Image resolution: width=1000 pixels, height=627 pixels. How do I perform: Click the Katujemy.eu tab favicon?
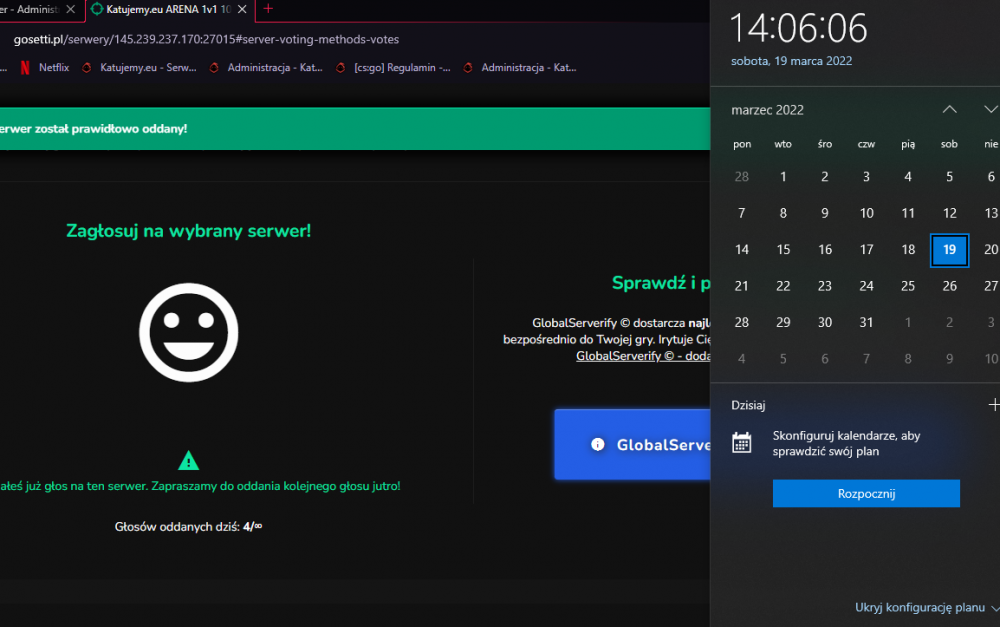point(97,10)
